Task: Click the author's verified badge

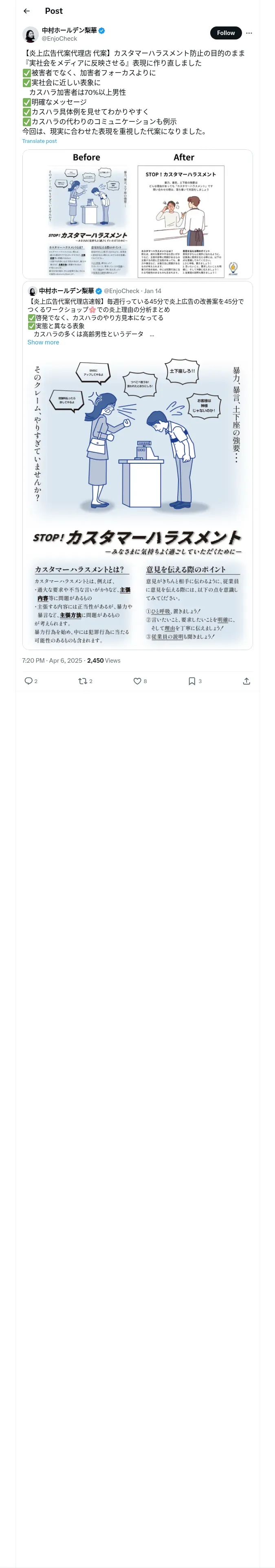Action: pyautogui.click(x=102, y=30)
